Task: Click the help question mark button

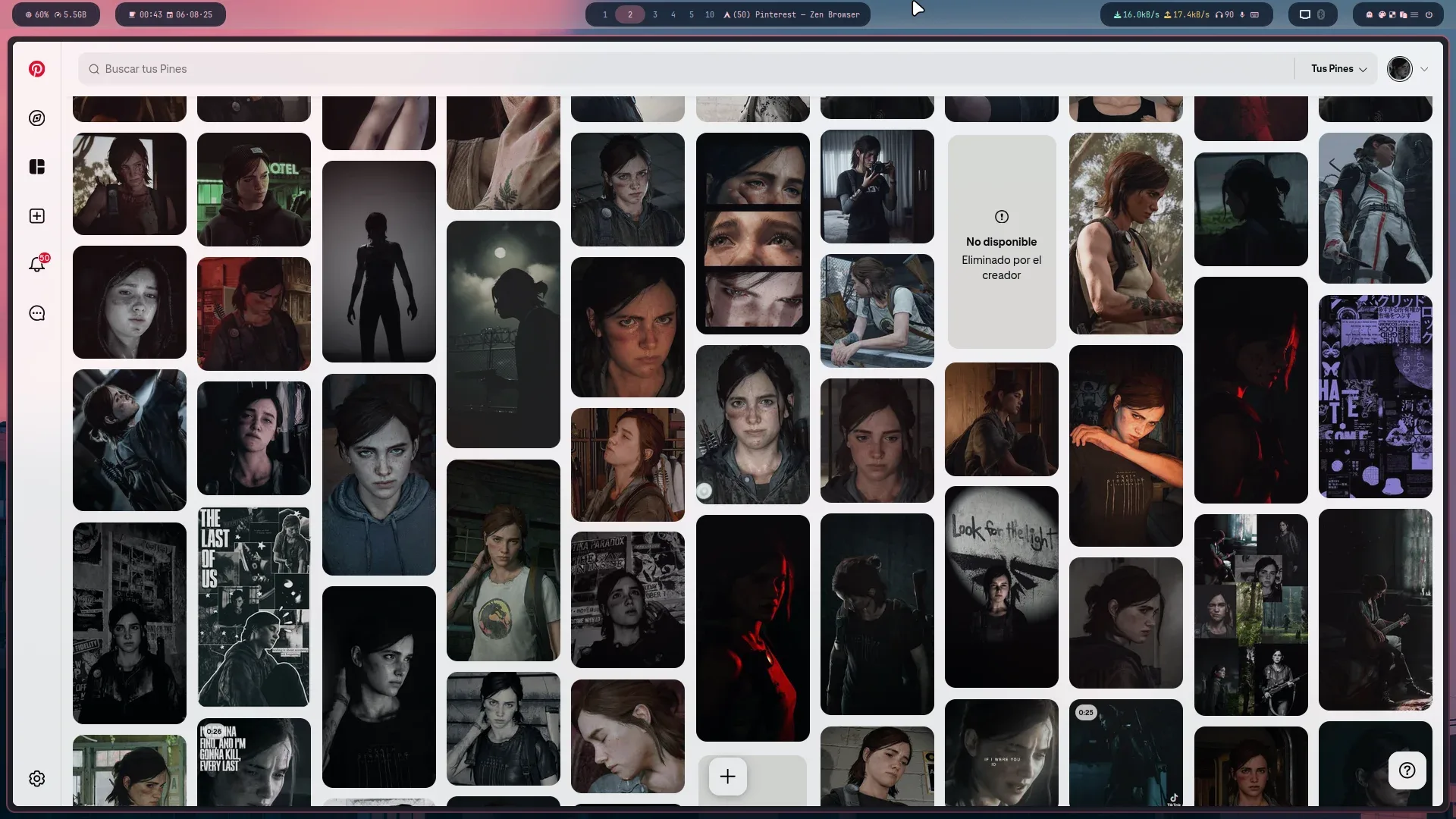Action: [1407, 770]
